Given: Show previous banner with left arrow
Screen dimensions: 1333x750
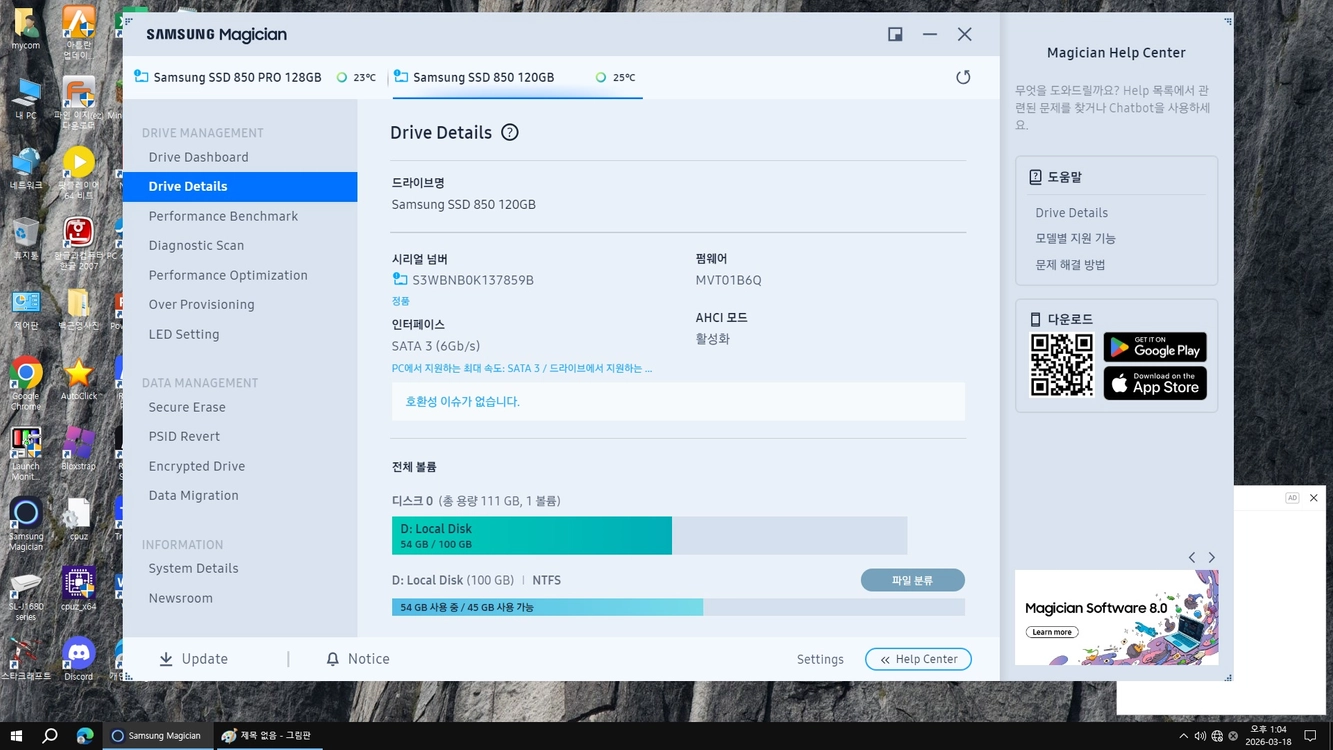Looking at the screenshot, I should [x=1192, y=557].
